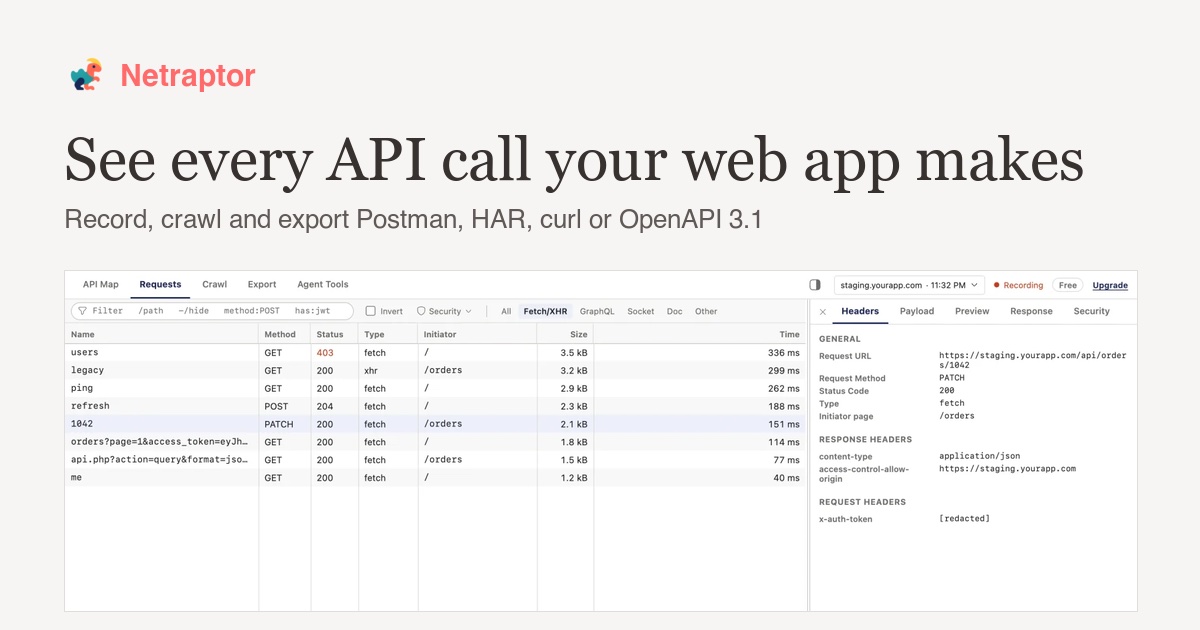Click the POST method cell

pyautogui.click(x=275, y=407)
